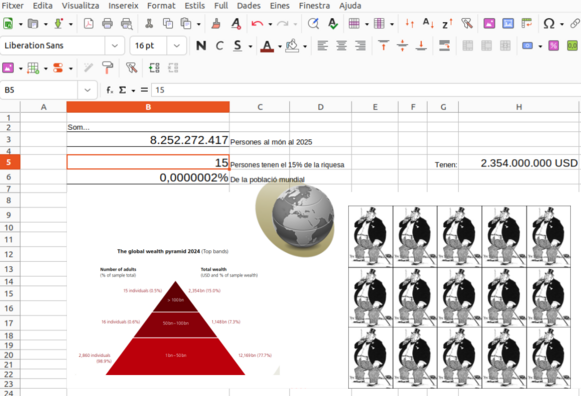Image resolution: width=581 pixels, height=396 pixels.
Task: Click the Undo arrow icon
Action: [257, 24]
